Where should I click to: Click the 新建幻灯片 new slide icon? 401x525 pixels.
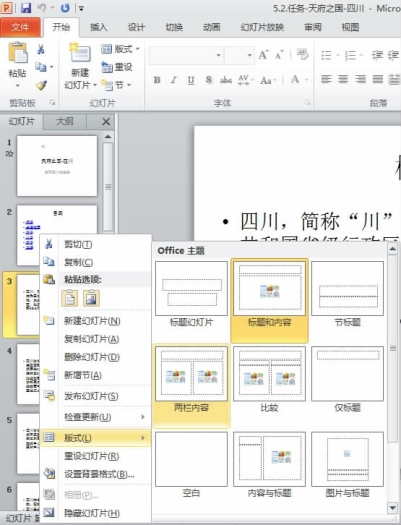[80, 53]
